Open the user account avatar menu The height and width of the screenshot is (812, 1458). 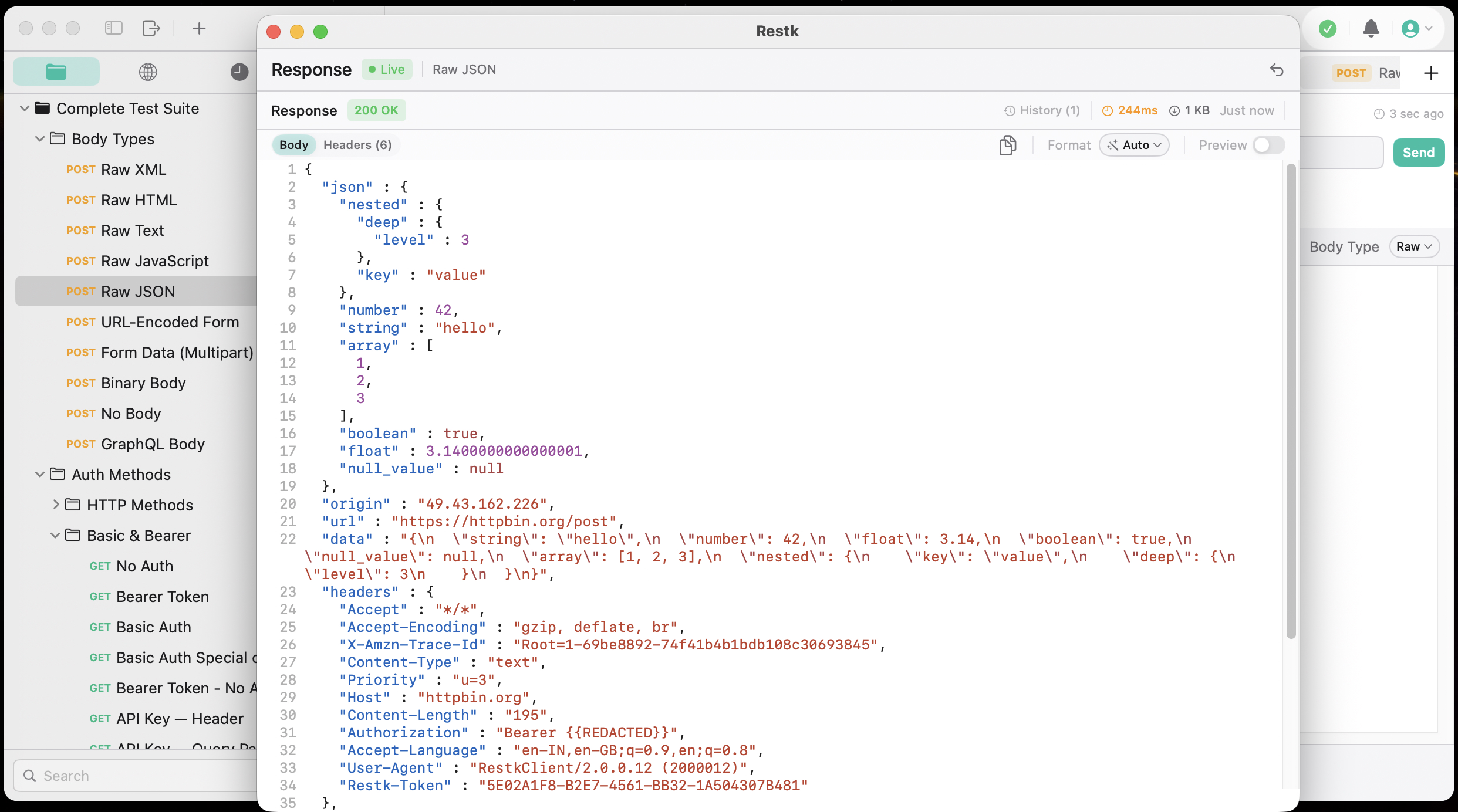(x=1417, y=28)
